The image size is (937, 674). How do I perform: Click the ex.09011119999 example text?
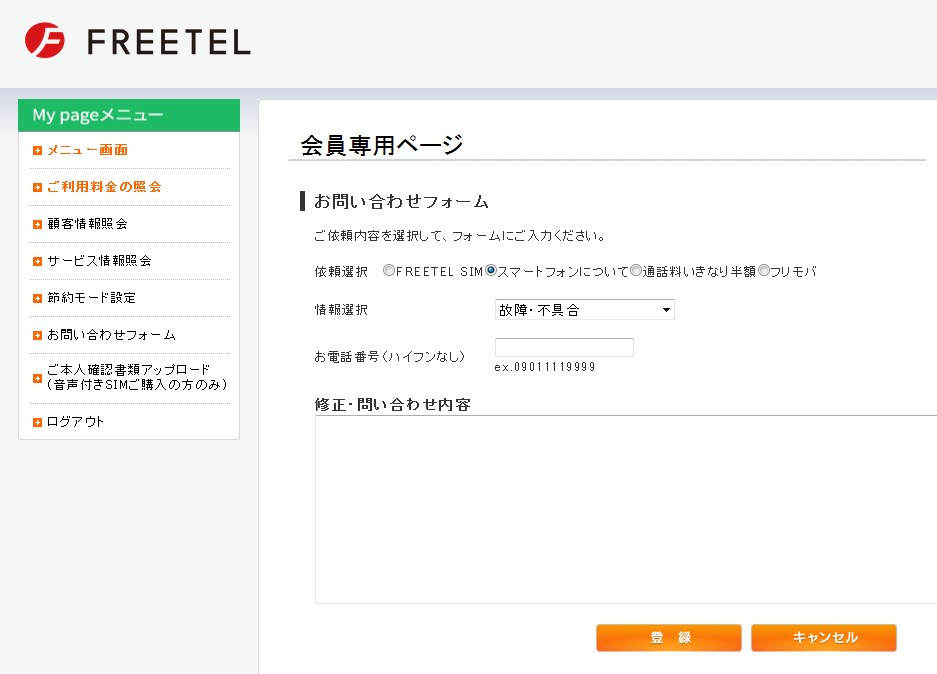point(545,367)
